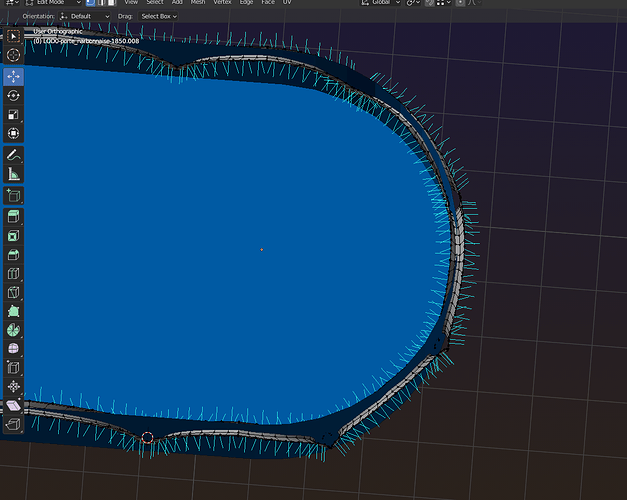Open the UV menu

pyautogui.click(x=287, y=2)
